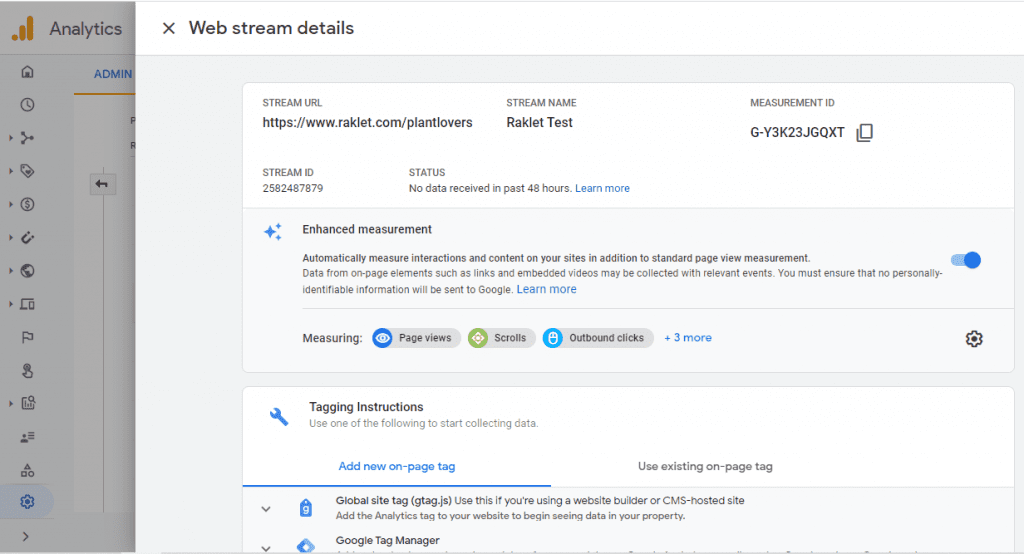Click the Analytics logo icon
Screen dimensions: 1024x554
click(24, 29)
